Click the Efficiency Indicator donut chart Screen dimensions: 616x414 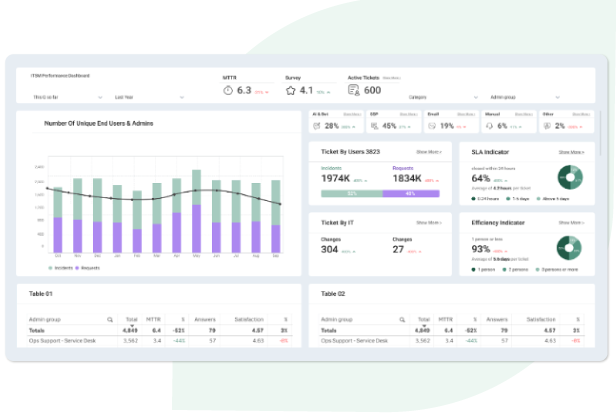click(x=569, y=248)
